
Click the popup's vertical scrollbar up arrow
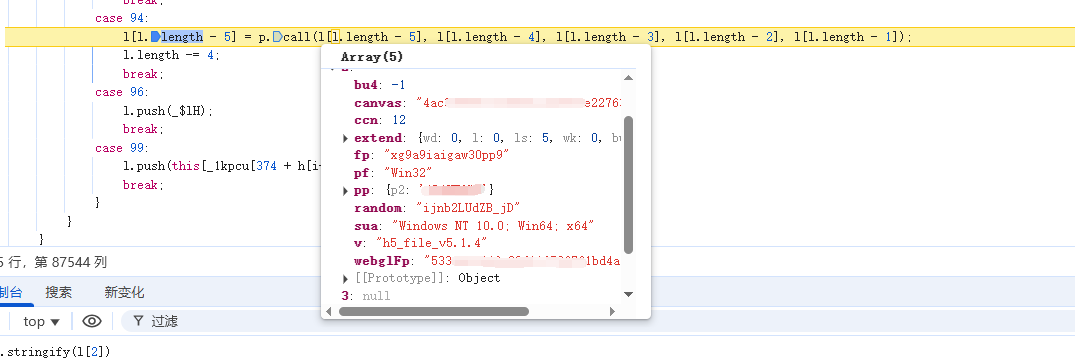(629, 77)
